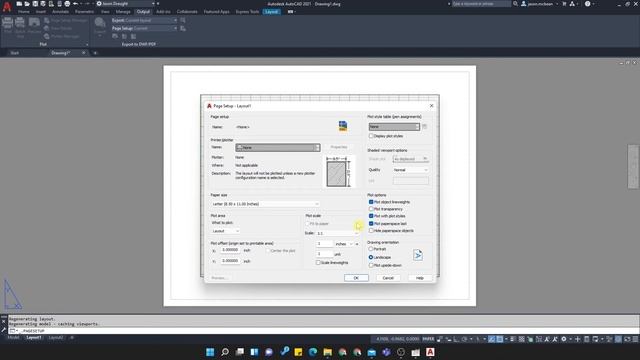The height and width of the screenshot is (360, 640).
Task: Open the Plot style table dropdown
Action: click(x=394, y=127)
